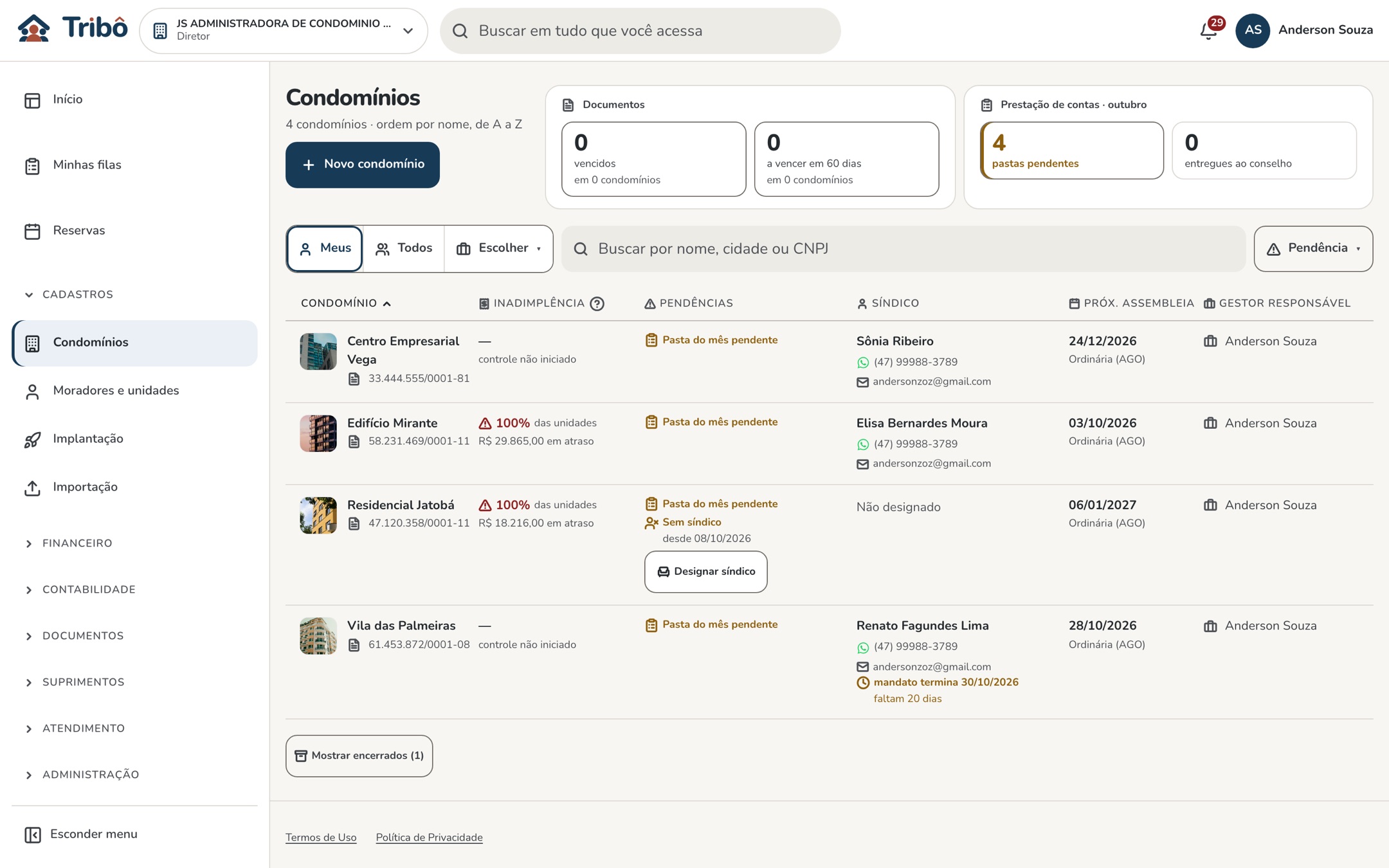Screen dimensions: 1389x868
Task: Click Sem síndico icon in Residencial Jatobá row
Action: click(x=651, y=523)
